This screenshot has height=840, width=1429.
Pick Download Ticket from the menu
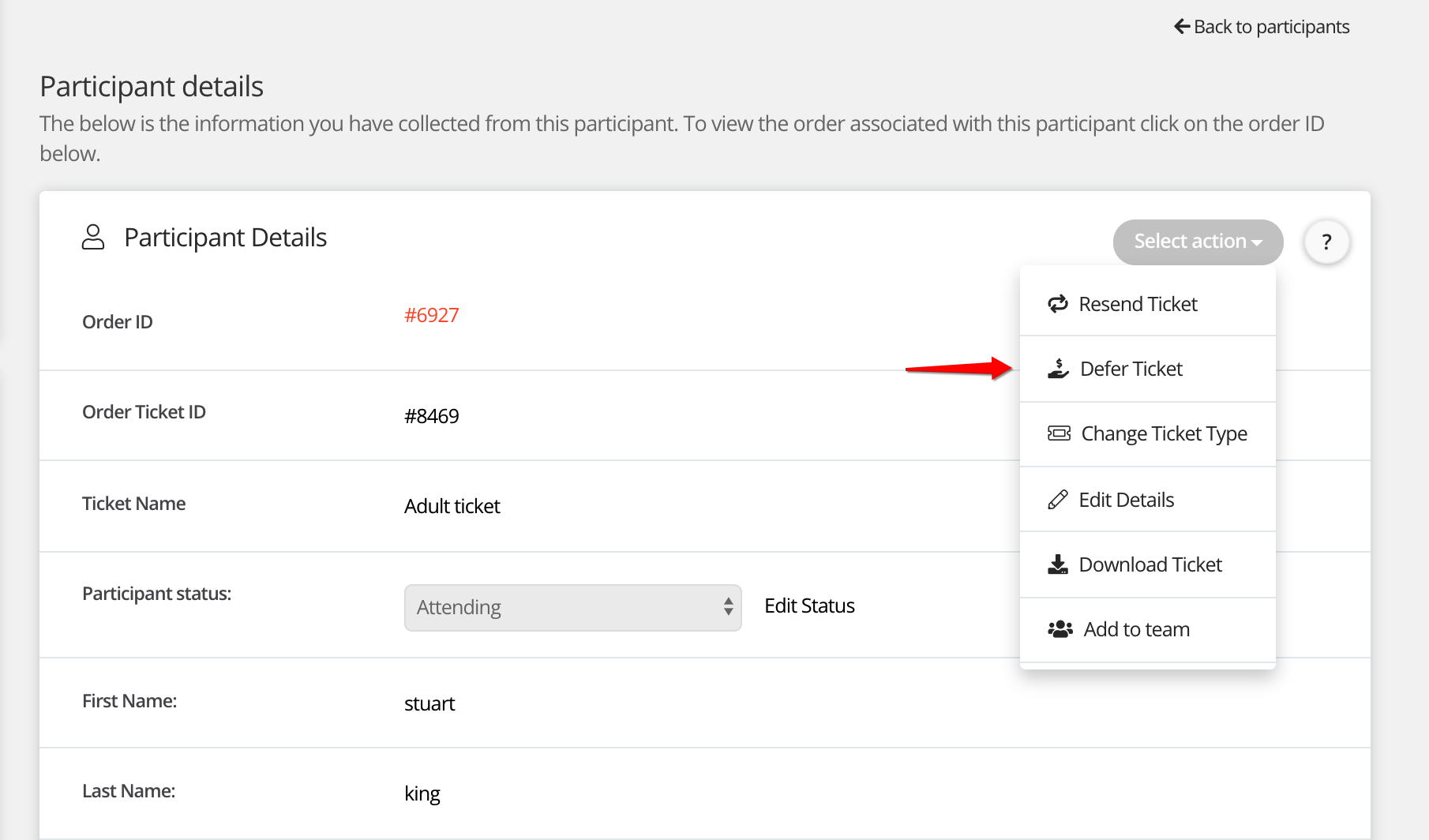click(x=1150, y=564)
